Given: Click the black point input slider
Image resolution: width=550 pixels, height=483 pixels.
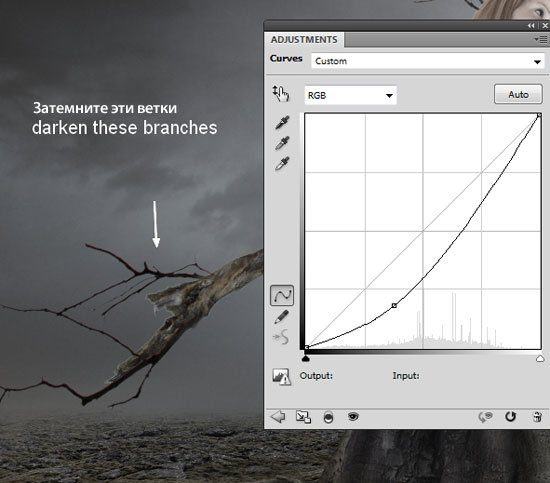Looking at the screenshot, I should [x=306, y=358].
